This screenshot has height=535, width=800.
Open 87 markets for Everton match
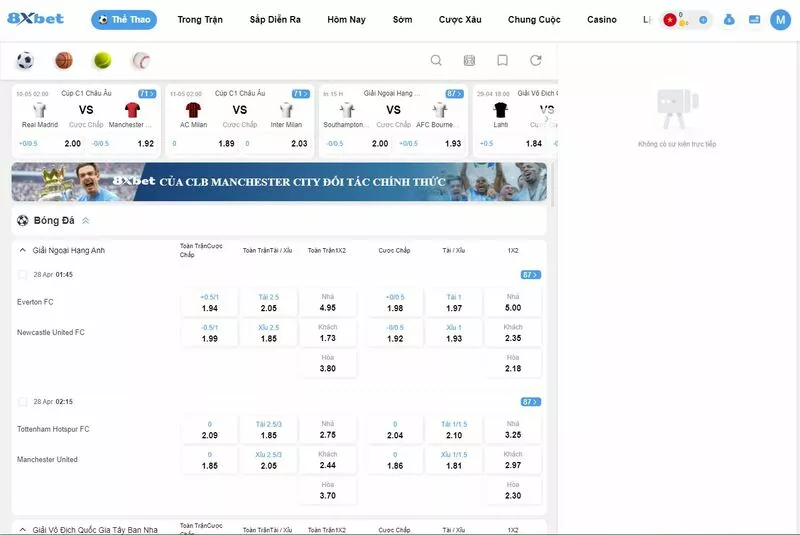tap(531, 275)
